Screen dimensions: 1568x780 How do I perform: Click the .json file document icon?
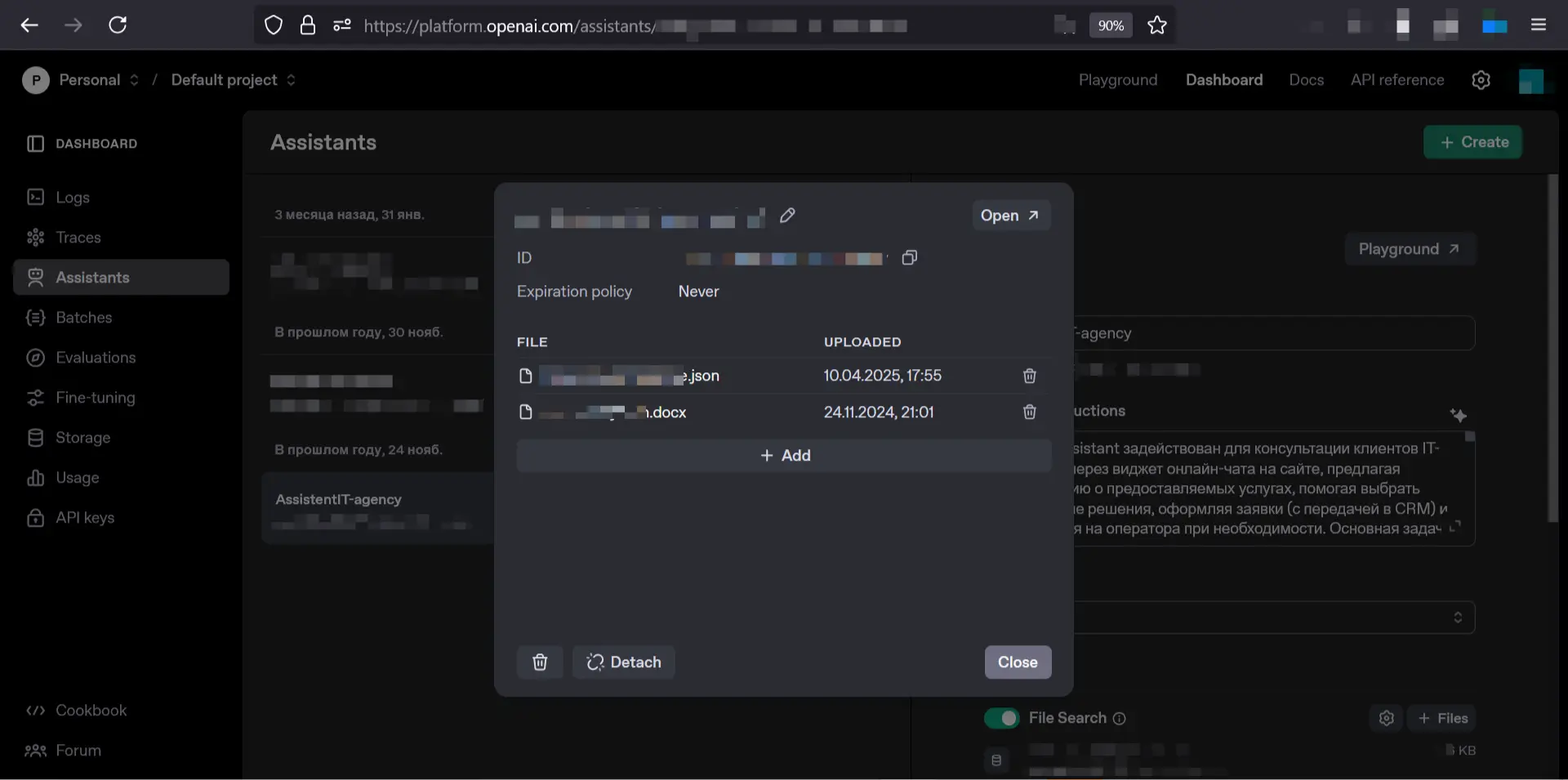526,376
